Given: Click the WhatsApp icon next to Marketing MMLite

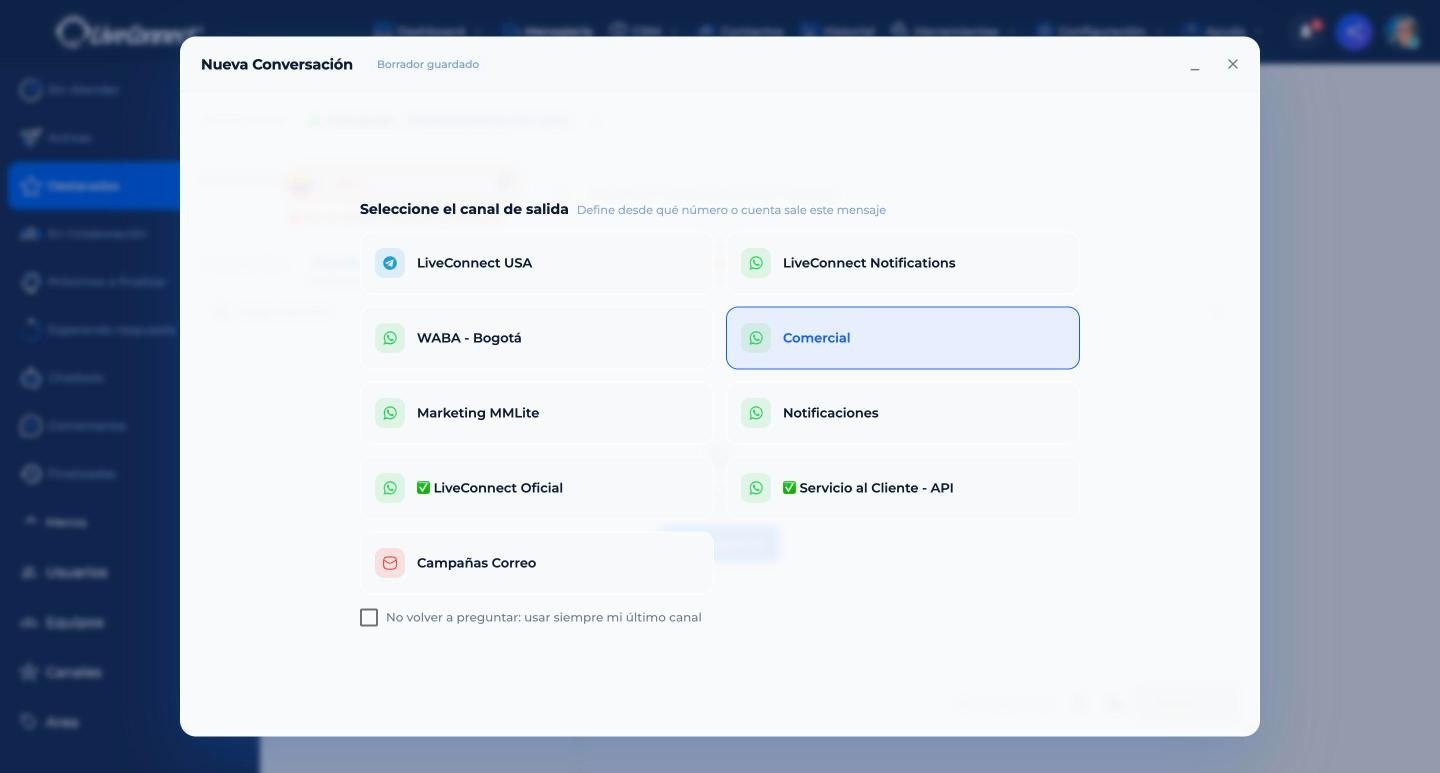Looking at the screenshot, I should (390, 413).
